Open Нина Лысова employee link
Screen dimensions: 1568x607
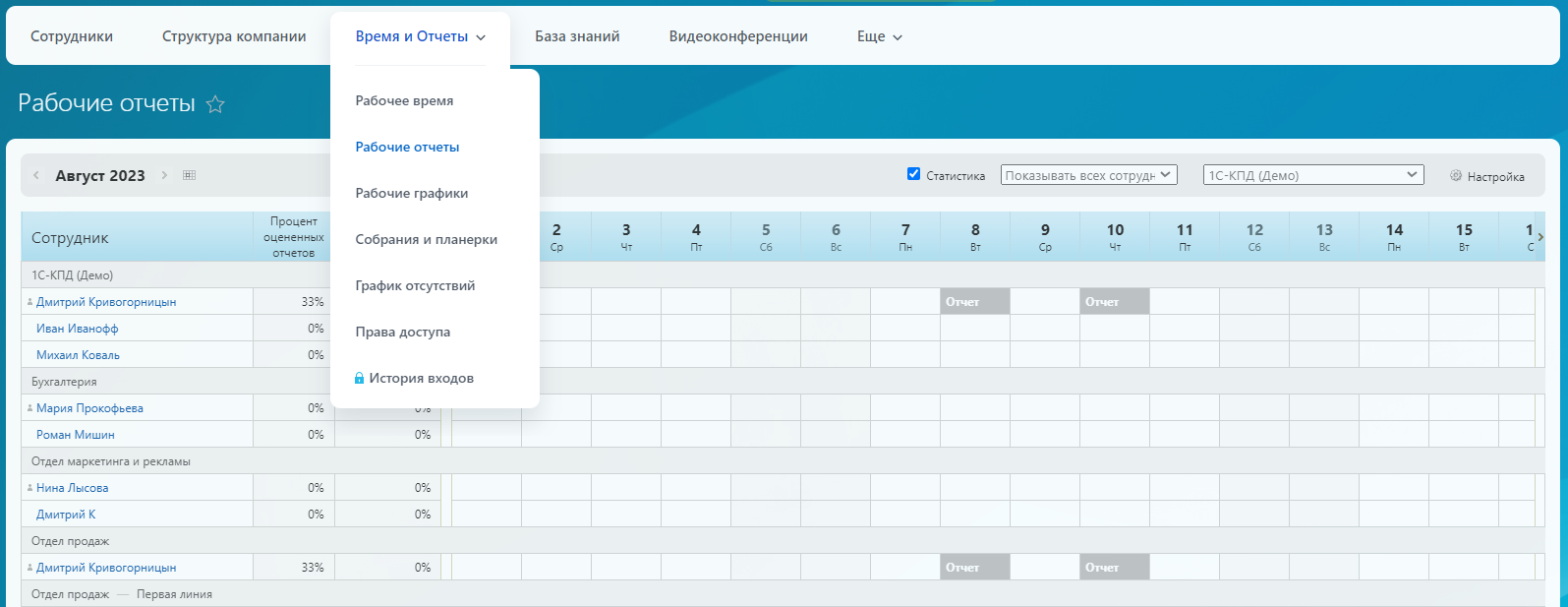[73, 488]
